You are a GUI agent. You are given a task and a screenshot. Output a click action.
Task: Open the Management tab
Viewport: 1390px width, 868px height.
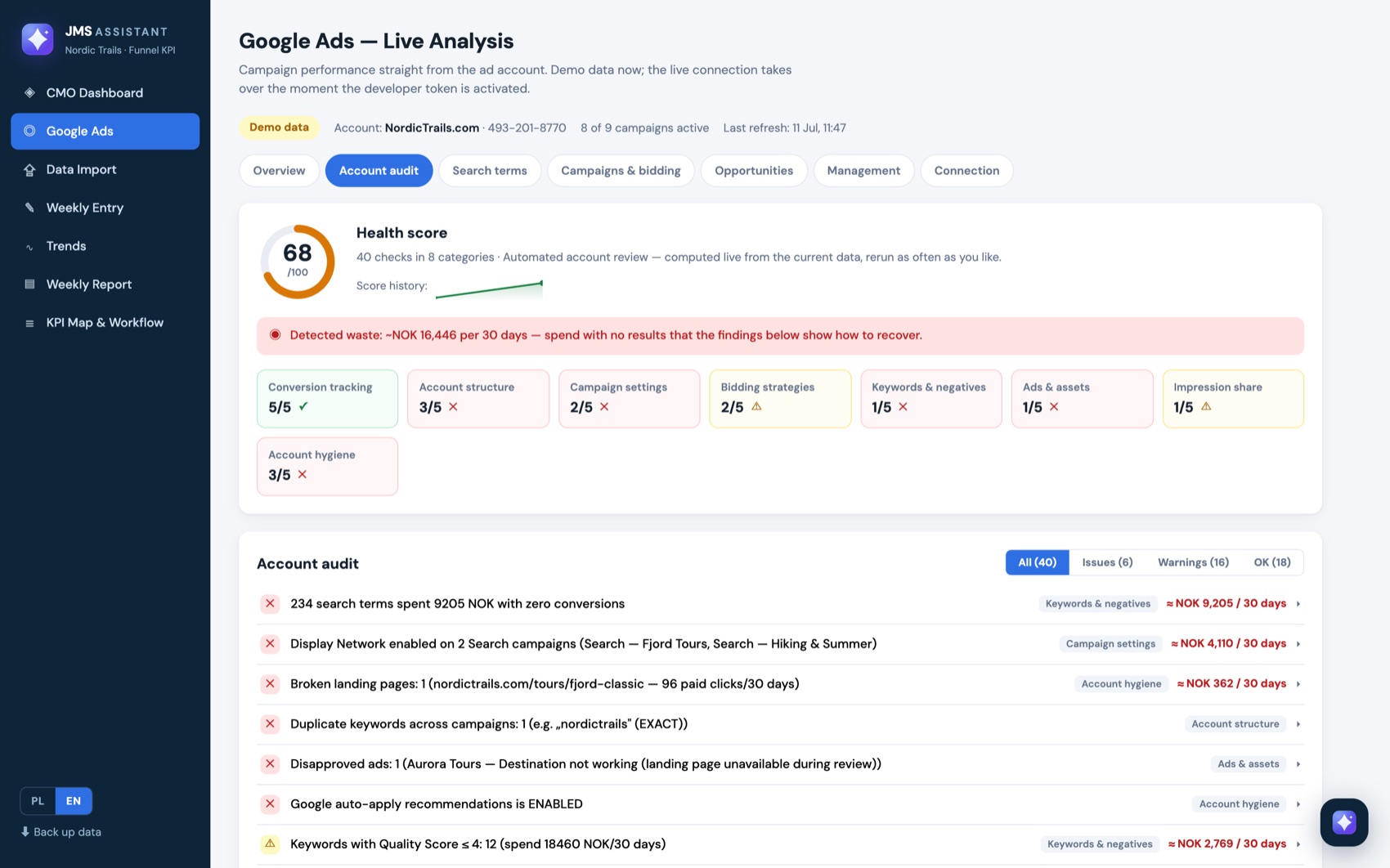[x=863, y=171]
